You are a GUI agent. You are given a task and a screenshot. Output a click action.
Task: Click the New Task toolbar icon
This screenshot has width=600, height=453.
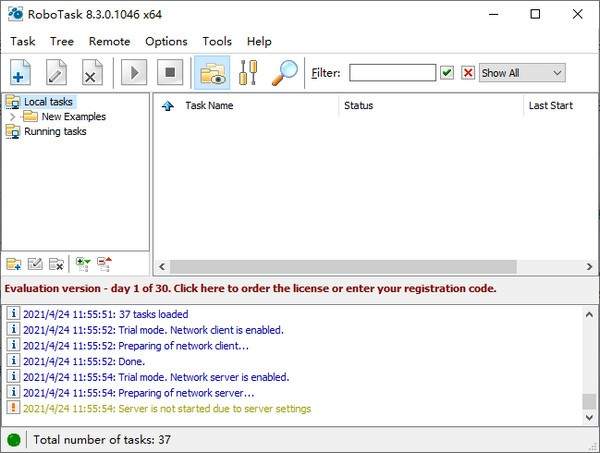pyautogui.click(x=22, y=73)
